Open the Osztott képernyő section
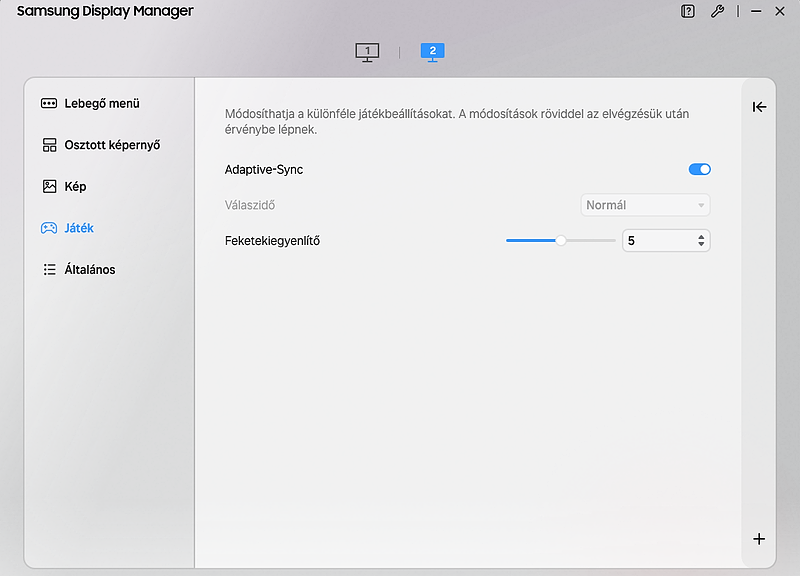The image size is (800, 576). [112, 145]
